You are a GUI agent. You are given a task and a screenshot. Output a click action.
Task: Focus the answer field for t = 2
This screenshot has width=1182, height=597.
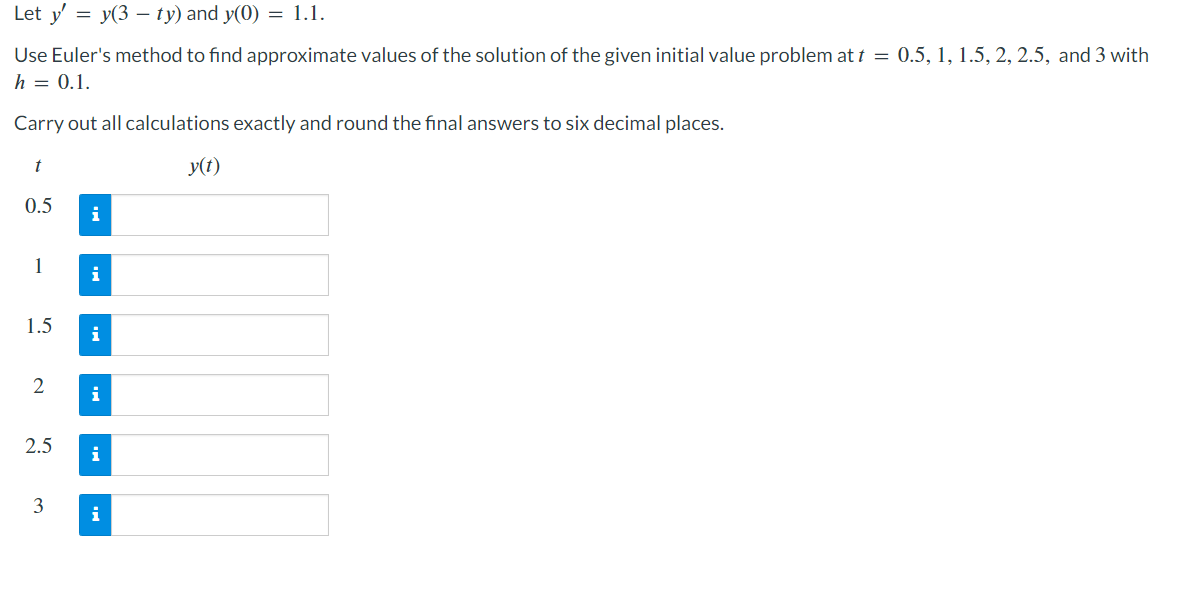click(220, 394)
